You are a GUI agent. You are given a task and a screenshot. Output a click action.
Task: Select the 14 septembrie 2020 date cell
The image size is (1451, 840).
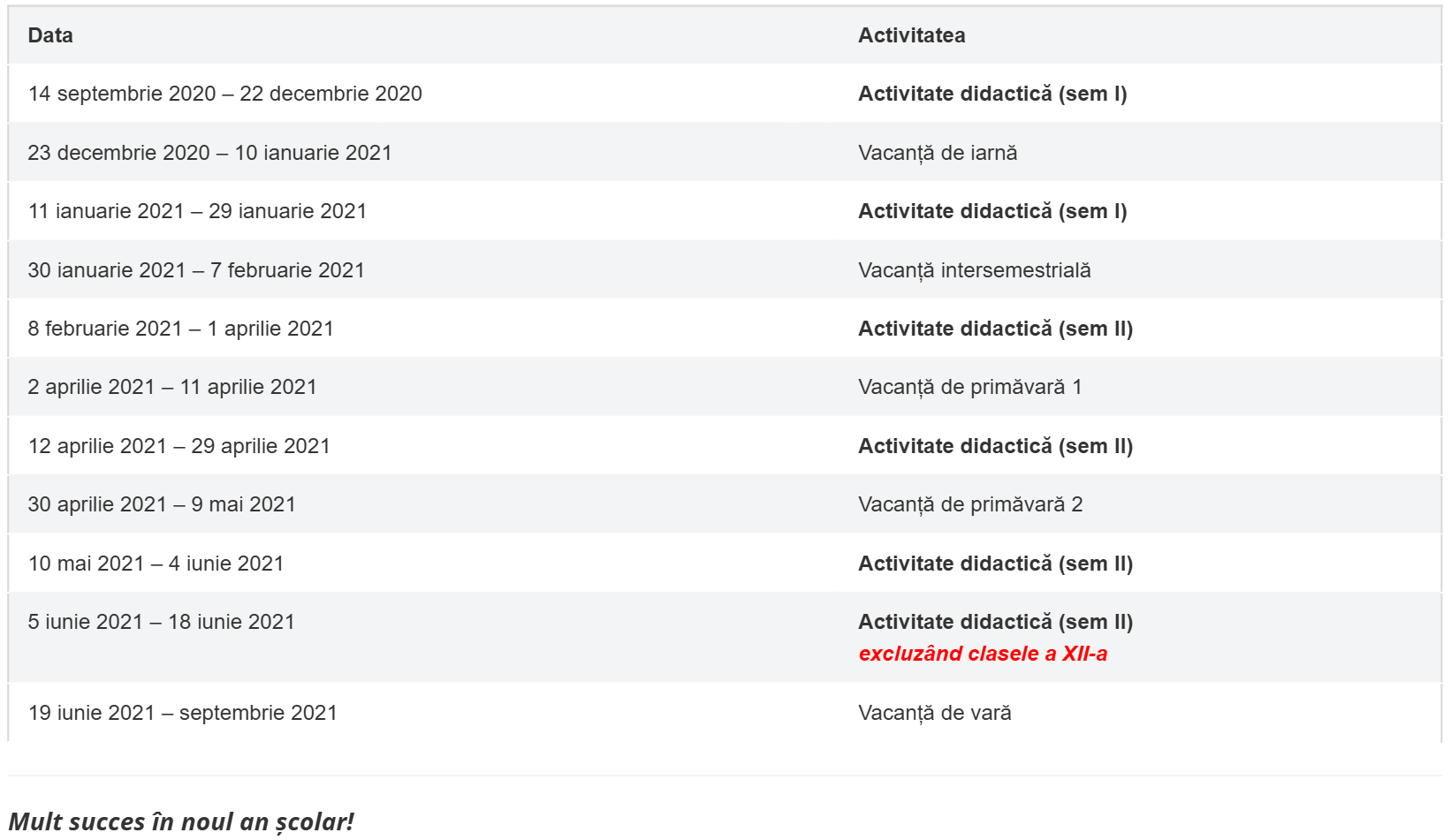click(224, 94)
